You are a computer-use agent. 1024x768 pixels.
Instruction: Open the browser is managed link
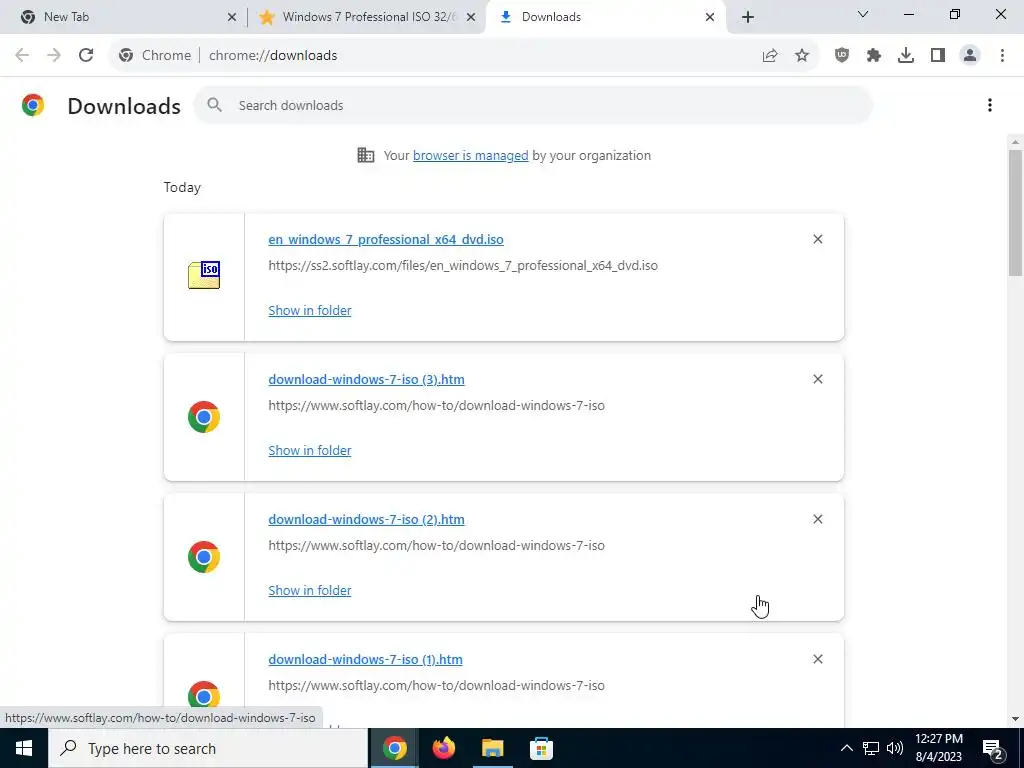coord(470,155)
